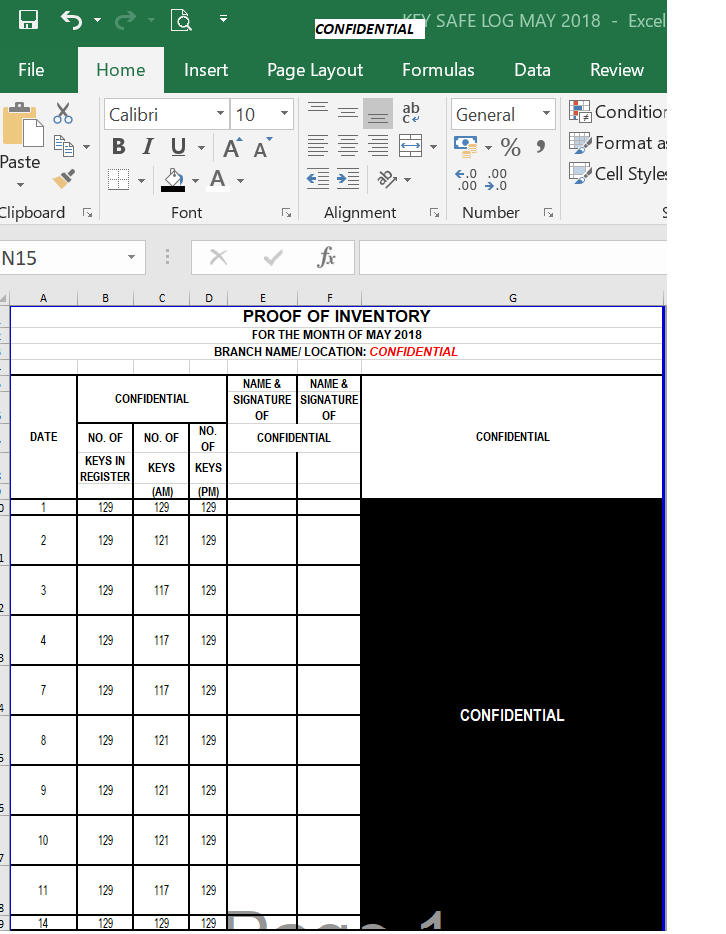Screen dimensions: 726x934
Task: Increase font size with the large A icon
Action: tap(232, 147)
